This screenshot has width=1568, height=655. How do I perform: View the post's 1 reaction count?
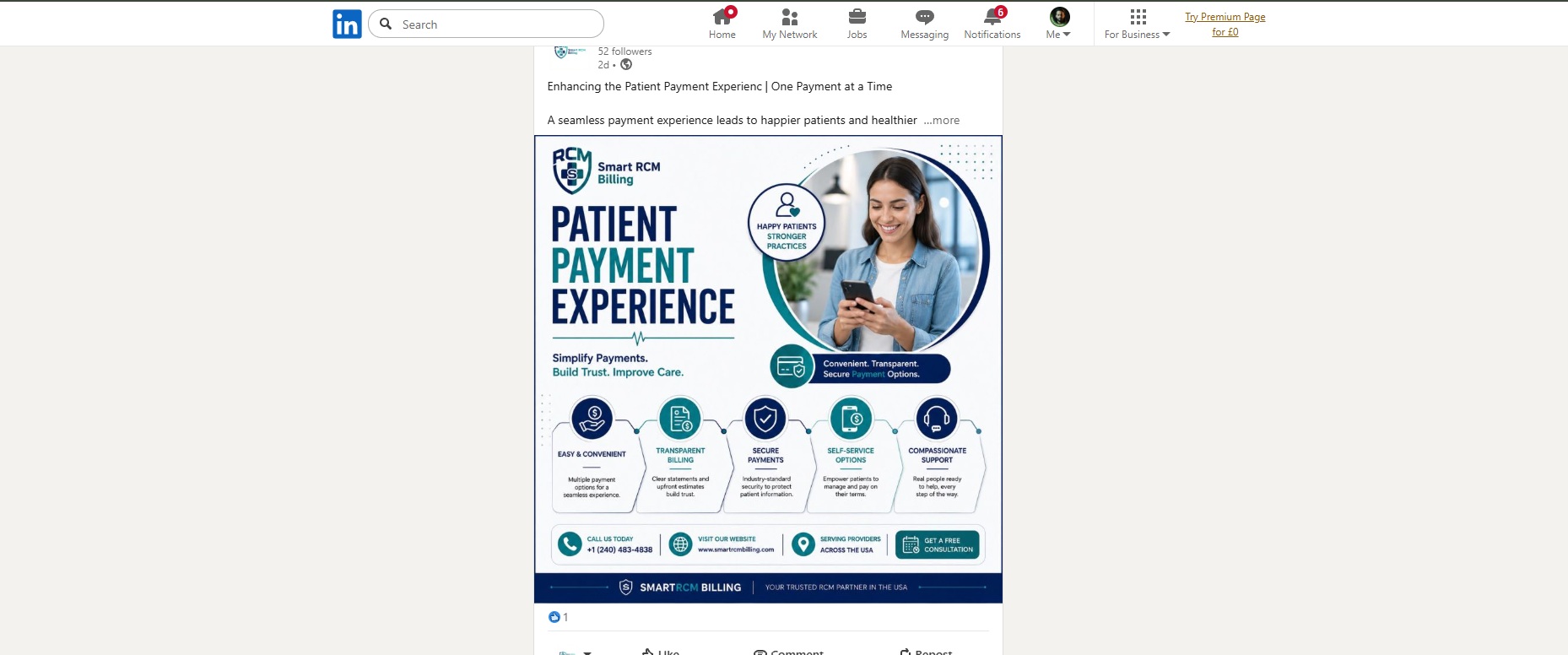click(x=565, y=617)
